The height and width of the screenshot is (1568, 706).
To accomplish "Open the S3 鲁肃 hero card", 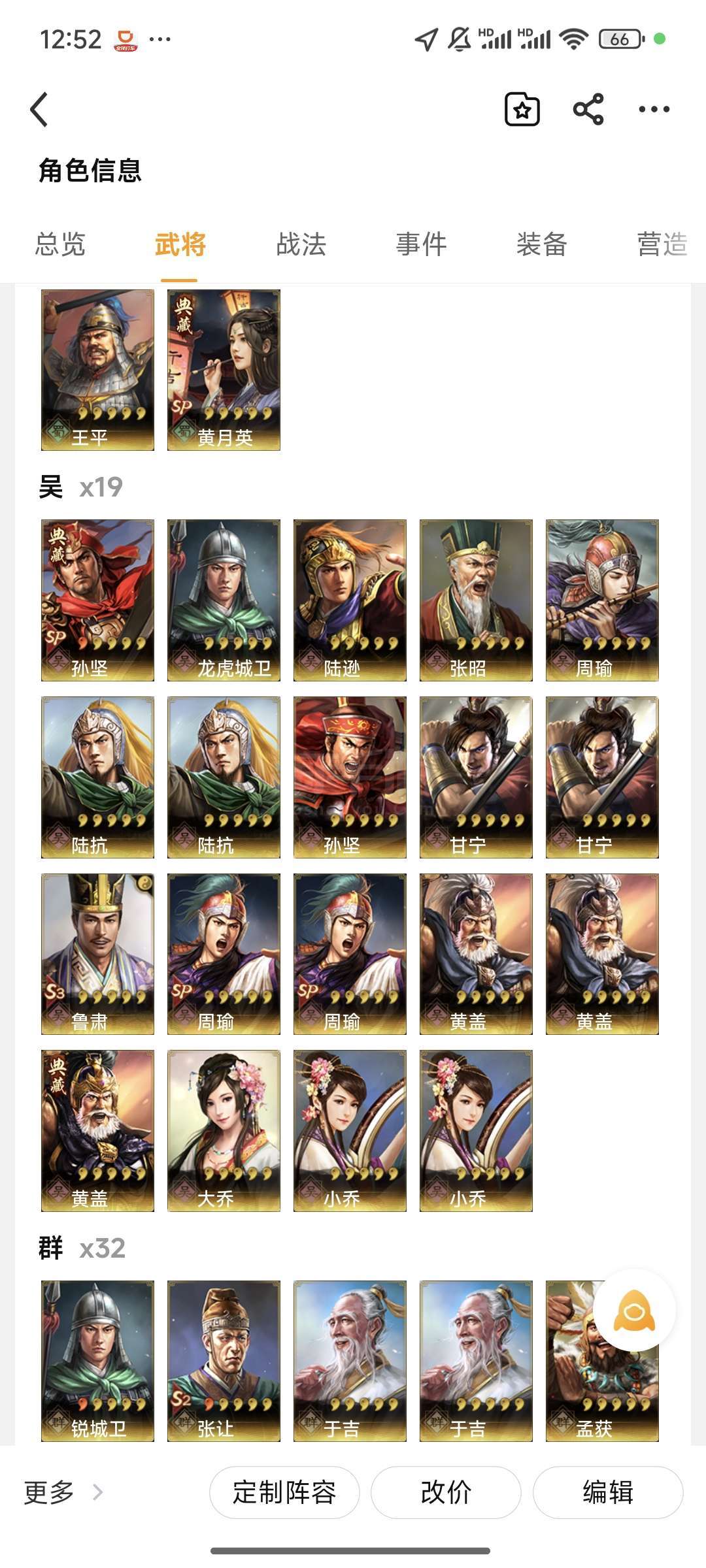I will [x=97, y=954].
